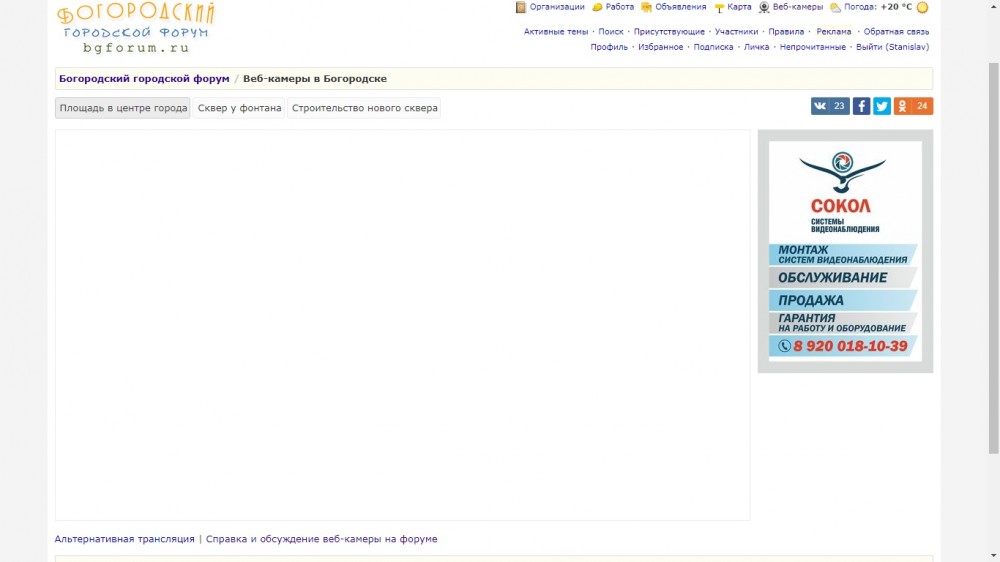
Task: Share the page on Odnoklassniki
Action: [912, 106]
